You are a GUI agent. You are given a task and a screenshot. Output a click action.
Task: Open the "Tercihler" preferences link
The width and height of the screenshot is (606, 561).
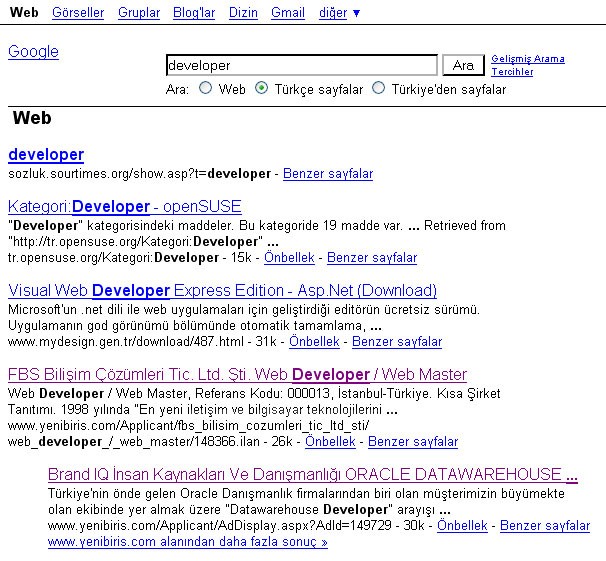(512, 72)
